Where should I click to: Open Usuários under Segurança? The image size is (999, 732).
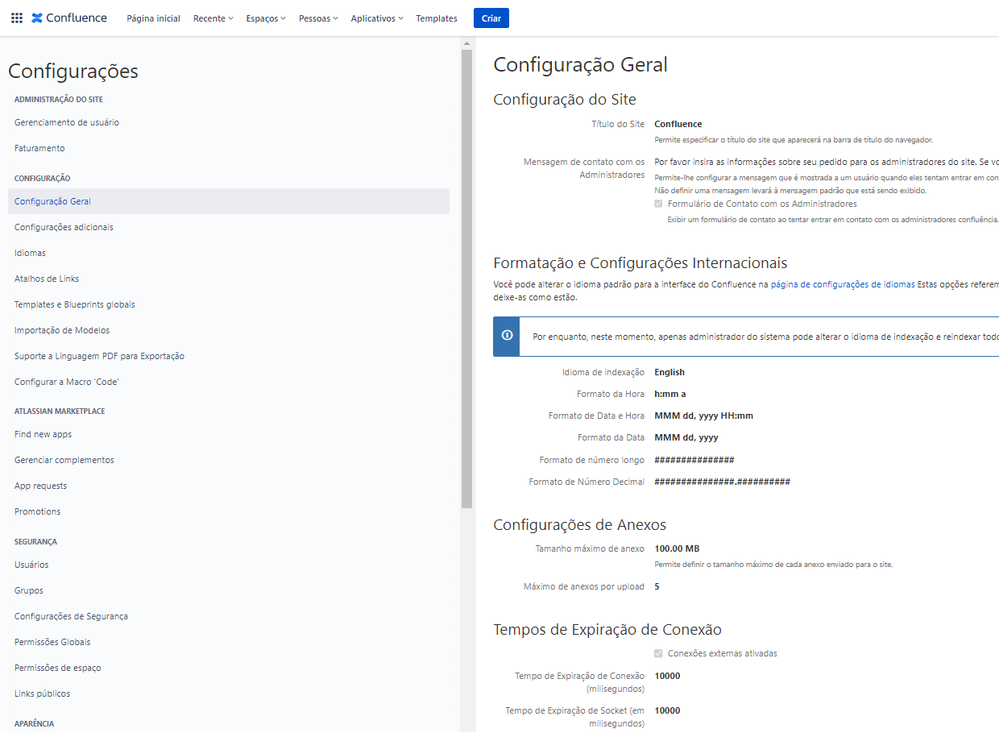point(31,565)
